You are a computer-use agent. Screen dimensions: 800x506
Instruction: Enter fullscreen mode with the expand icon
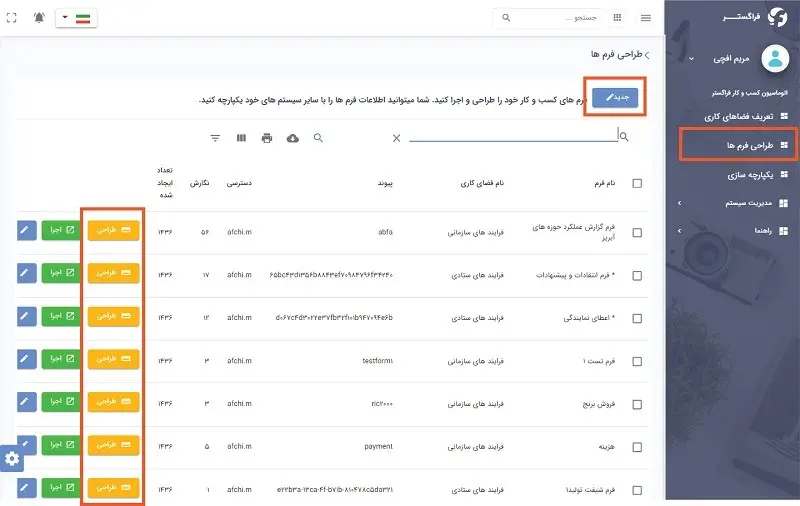(x=11, y=18)
